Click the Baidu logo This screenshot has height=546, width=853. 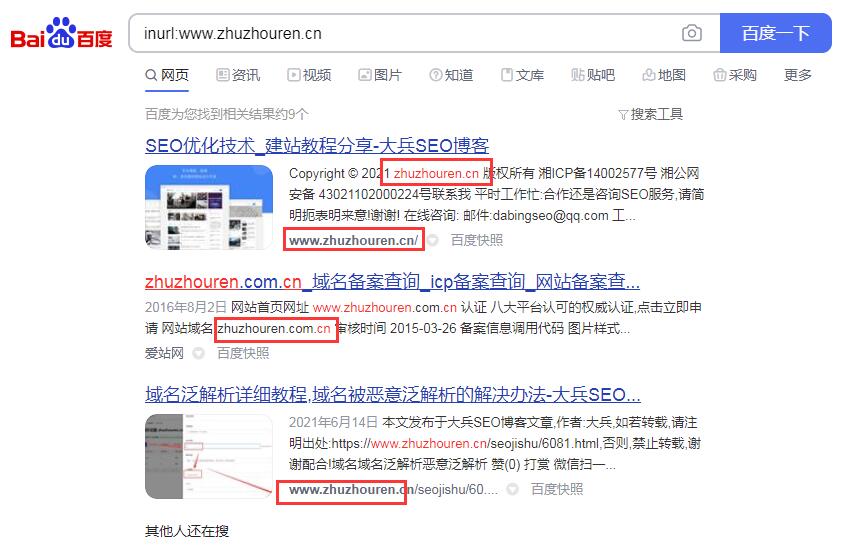(61, 33)
